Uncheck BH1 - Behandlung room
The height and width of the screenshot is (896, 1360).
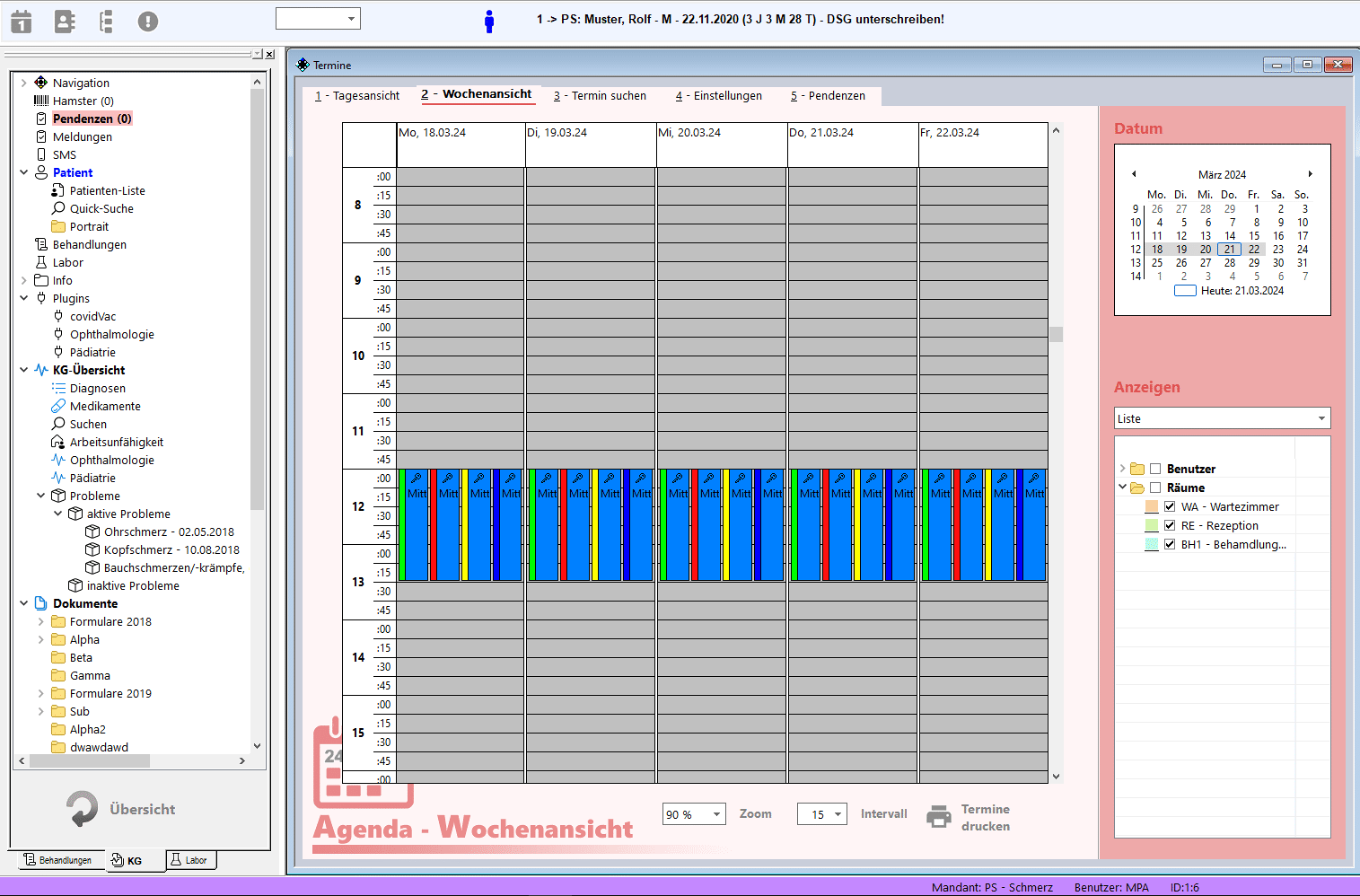[x=1170, y=544]
